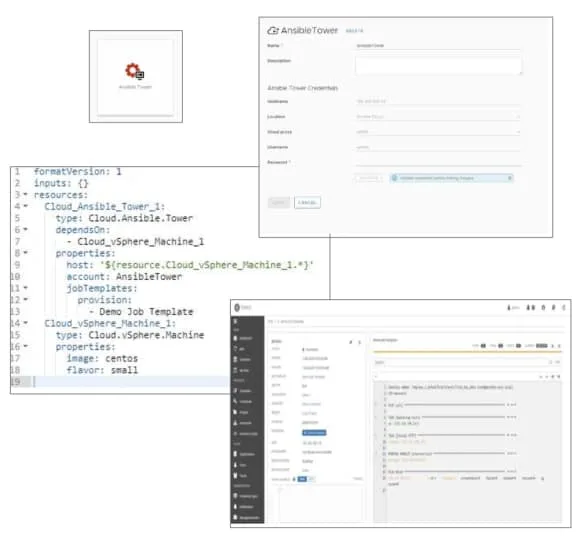The width and height of the screenshot is (582, 537).
Task: Select JSON format for extra variables
Action: pos(311,479)
